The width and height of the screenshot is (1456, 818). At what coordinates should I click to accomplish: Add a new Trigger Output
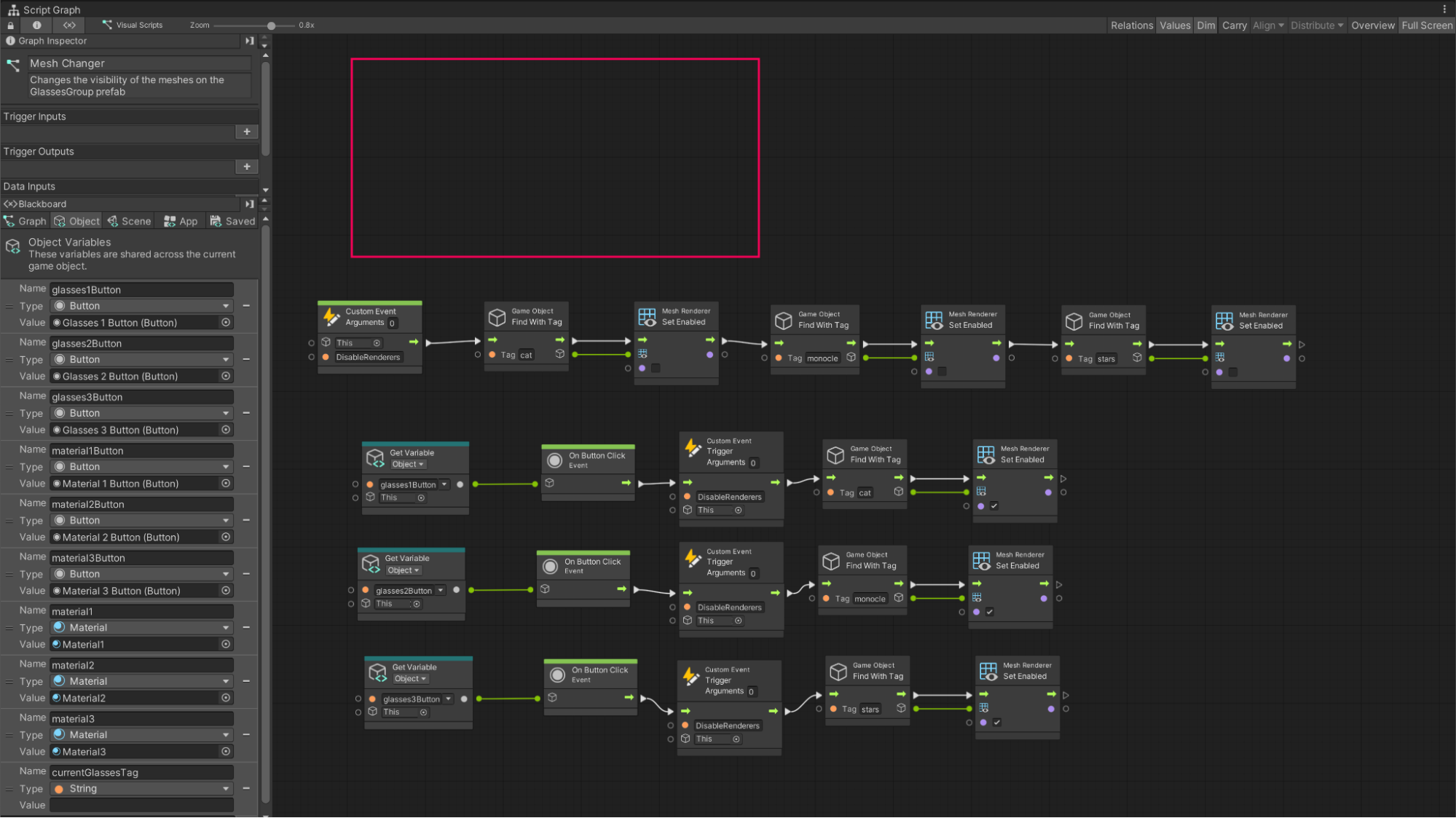(247, 167)
